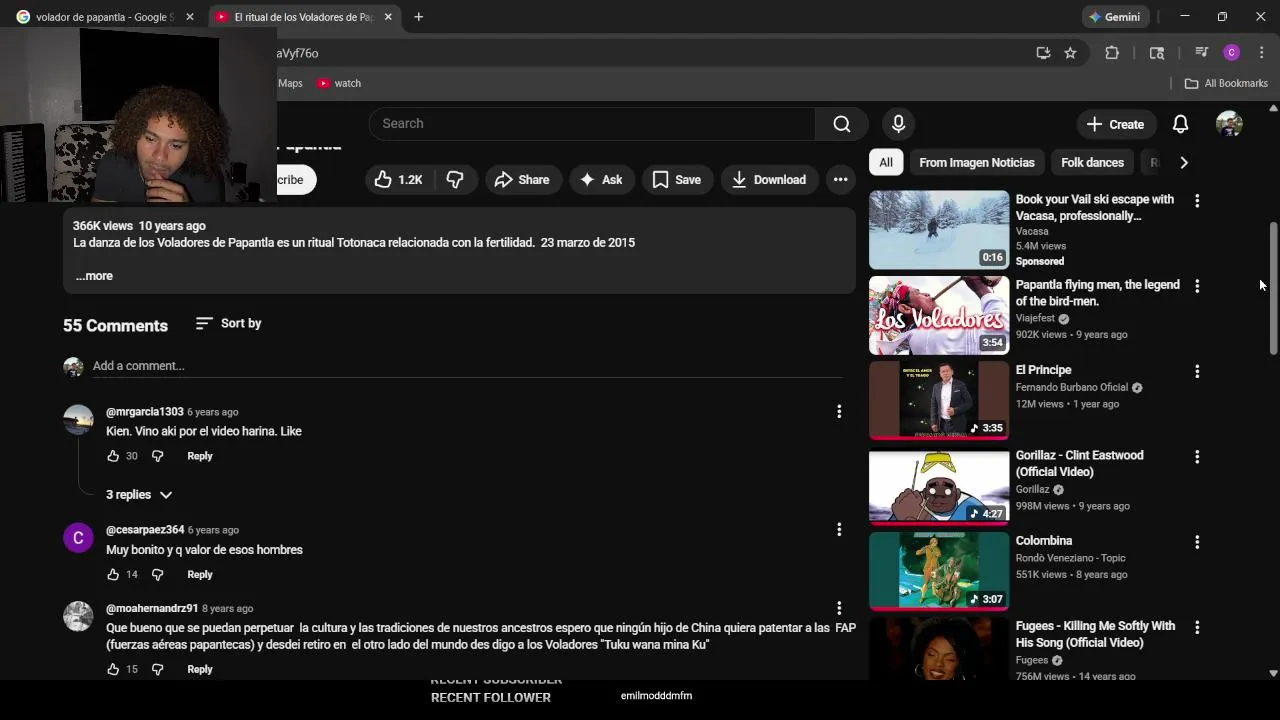The width and height of the screenshot is (1280, 720).
Task: Open the watch bookmark
Action: pyautogui.click(x=339, y=83)
